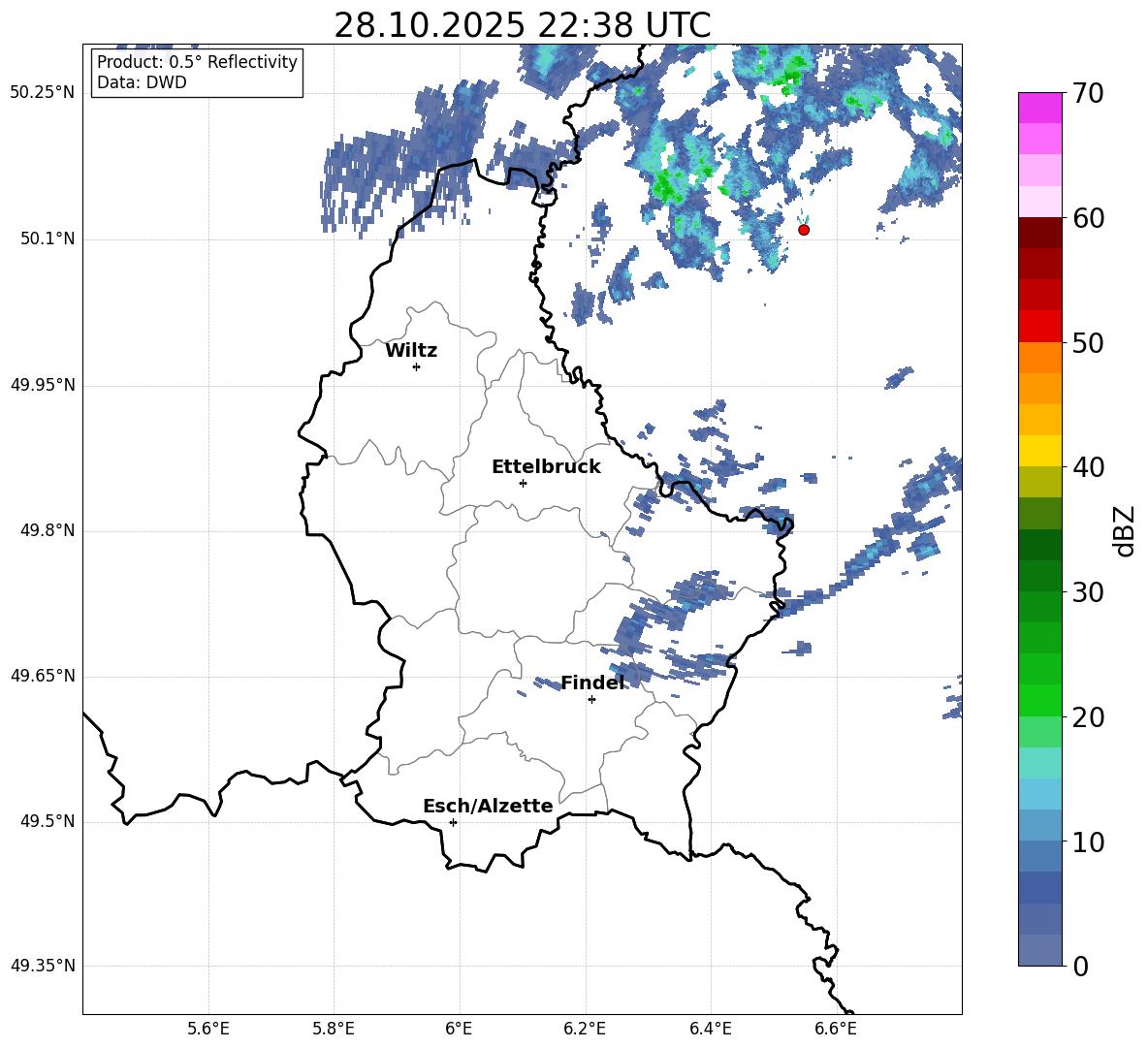Viewport: 1148px width, 1048px height.
Task: Click the colorbar tick label 40
Action: coord(1088,467)
